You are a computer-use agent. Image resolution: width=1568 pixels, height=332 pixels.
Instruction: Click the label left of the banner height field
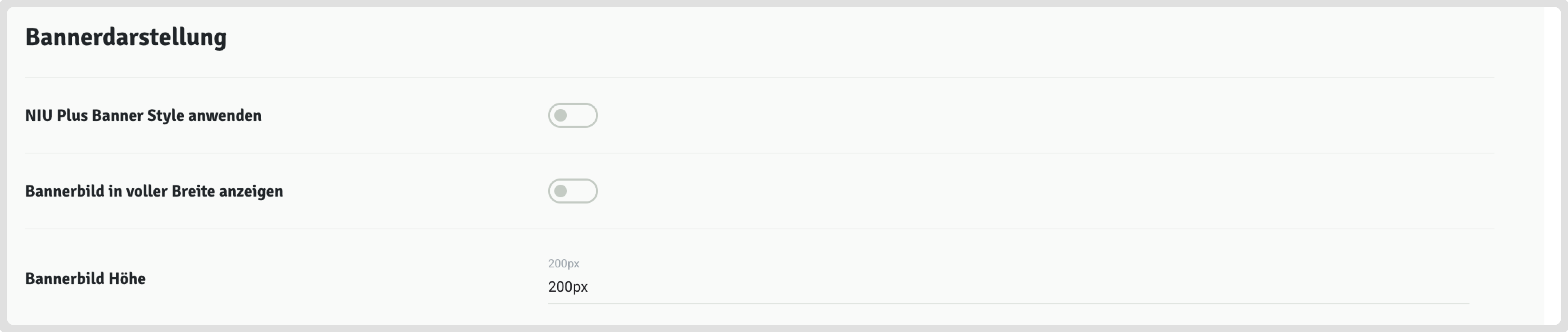pos(85,279)
